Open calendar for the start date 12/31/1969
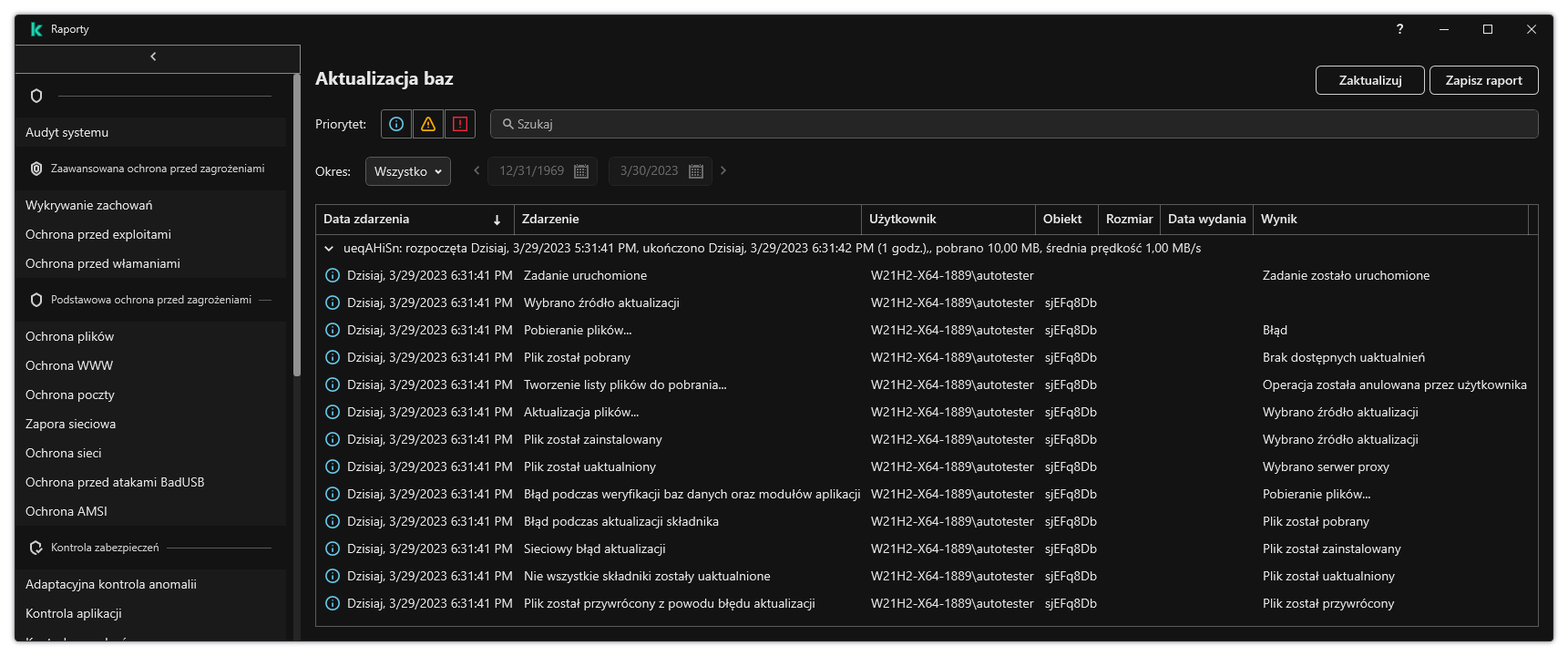1568x656 pixels. 581,171
